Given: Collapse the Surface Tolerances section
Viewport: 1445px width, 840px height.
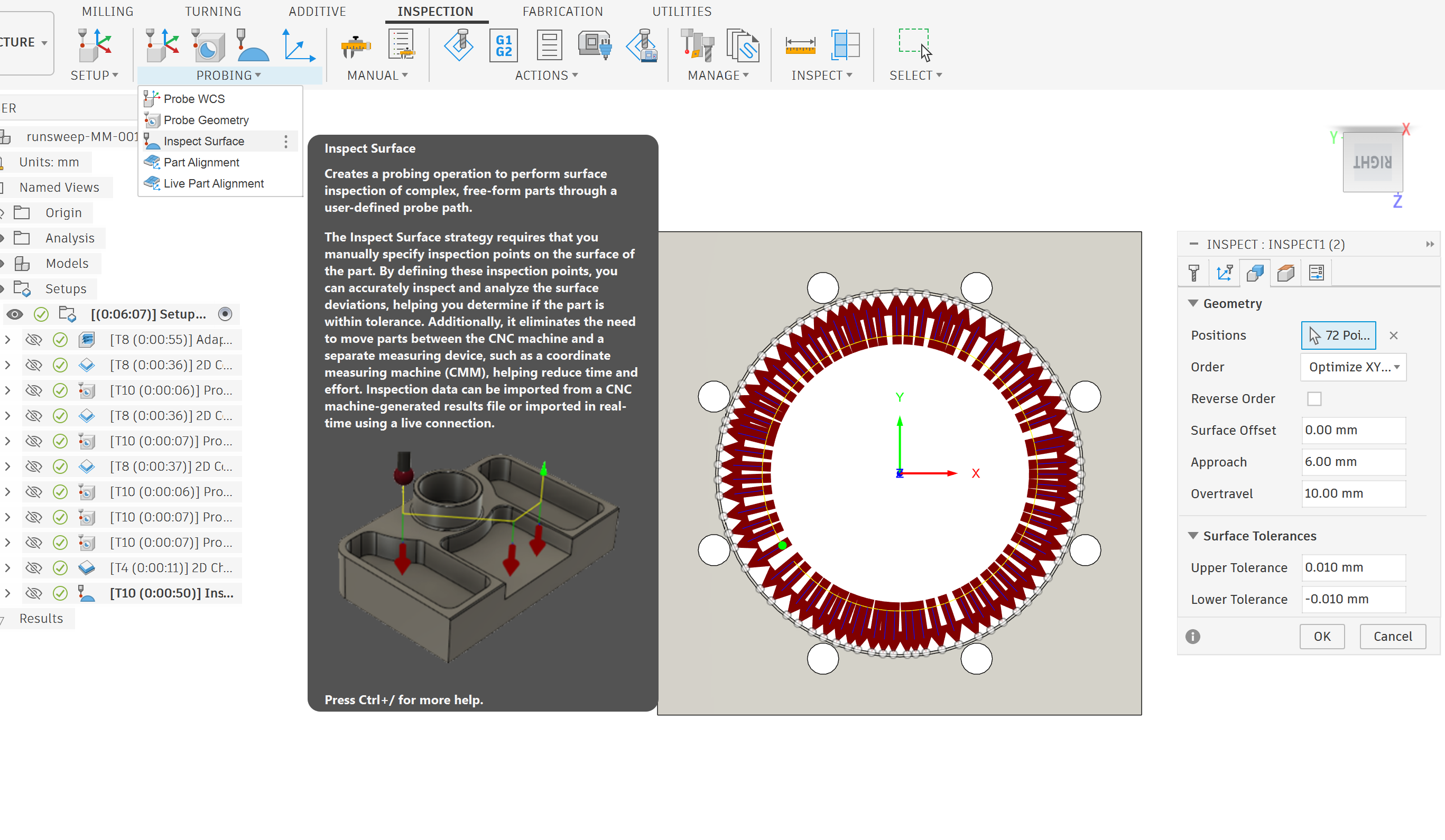Looking at the screenshot, I should (1193, 536).
